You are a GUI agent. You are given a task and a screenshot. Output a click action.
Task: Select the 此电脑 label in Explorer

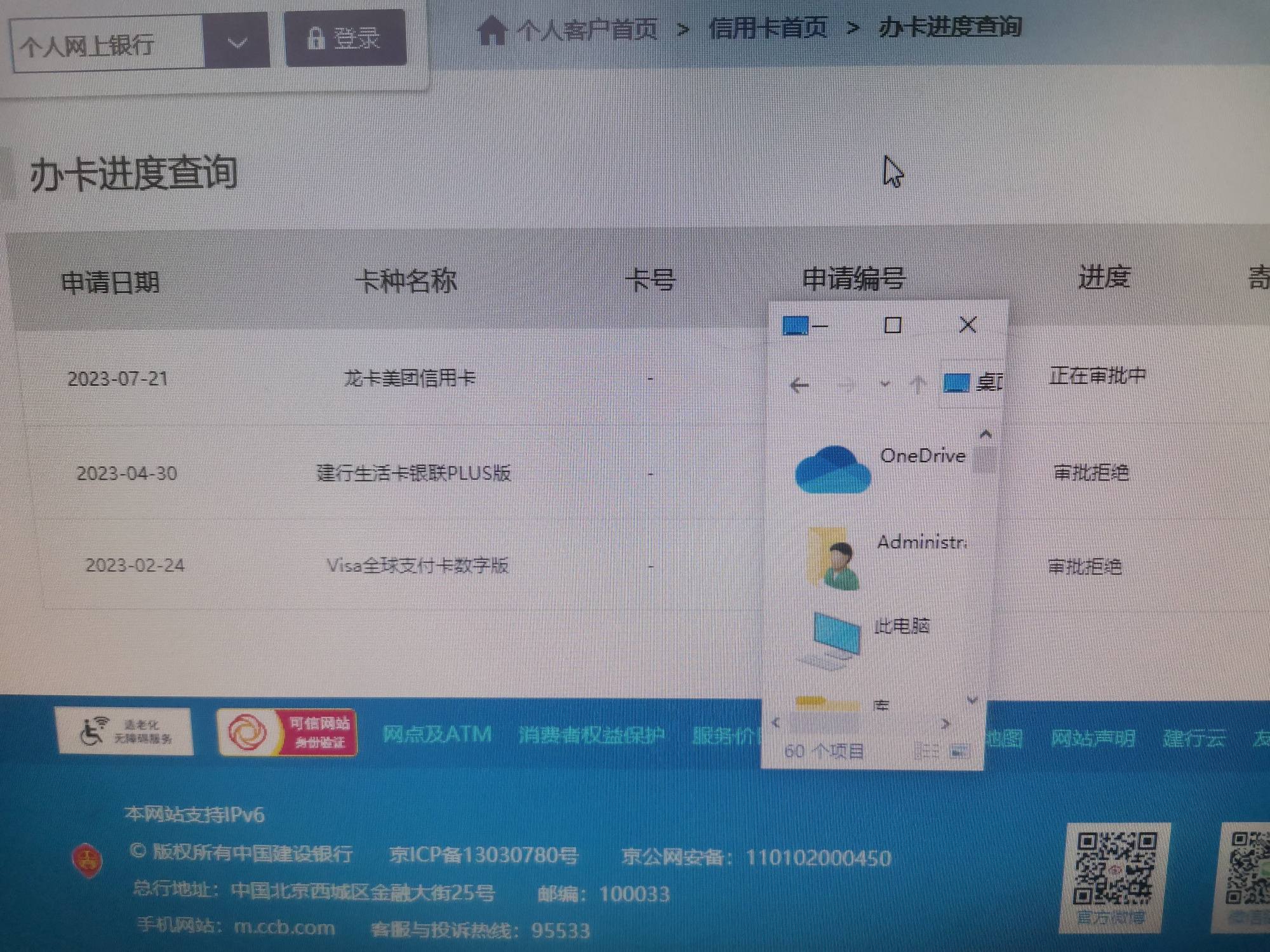pyautogui.click(x=902, y=626)
